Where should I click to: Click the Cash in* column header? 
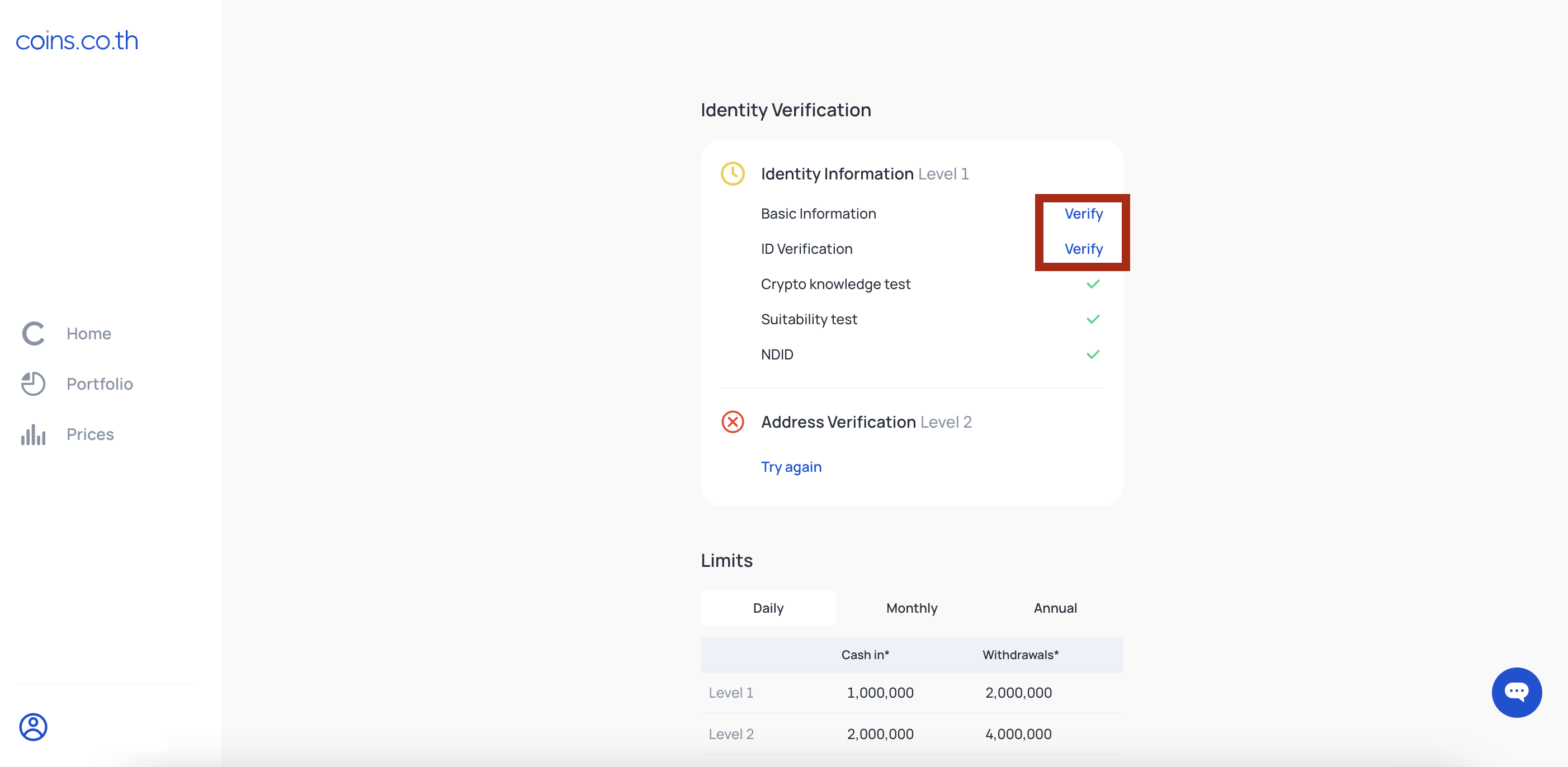coord(865,655)
